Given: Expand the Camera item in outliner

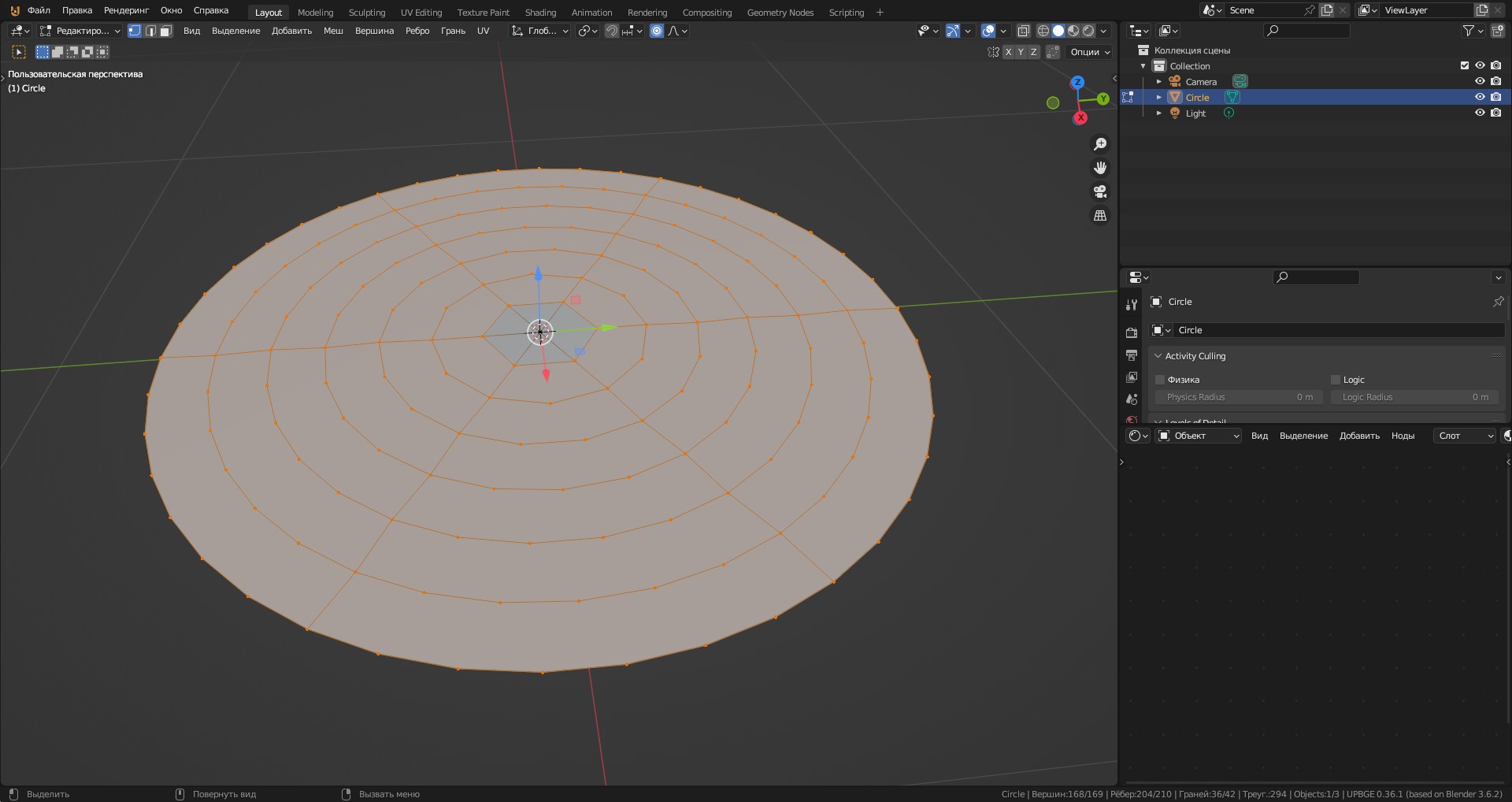Looking at the screenshot, I should point(1158,82).
